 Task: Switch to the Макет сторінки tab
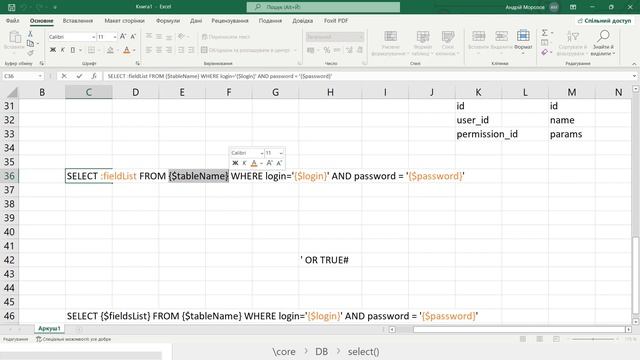pyautogui.click(x=124, y=20)
